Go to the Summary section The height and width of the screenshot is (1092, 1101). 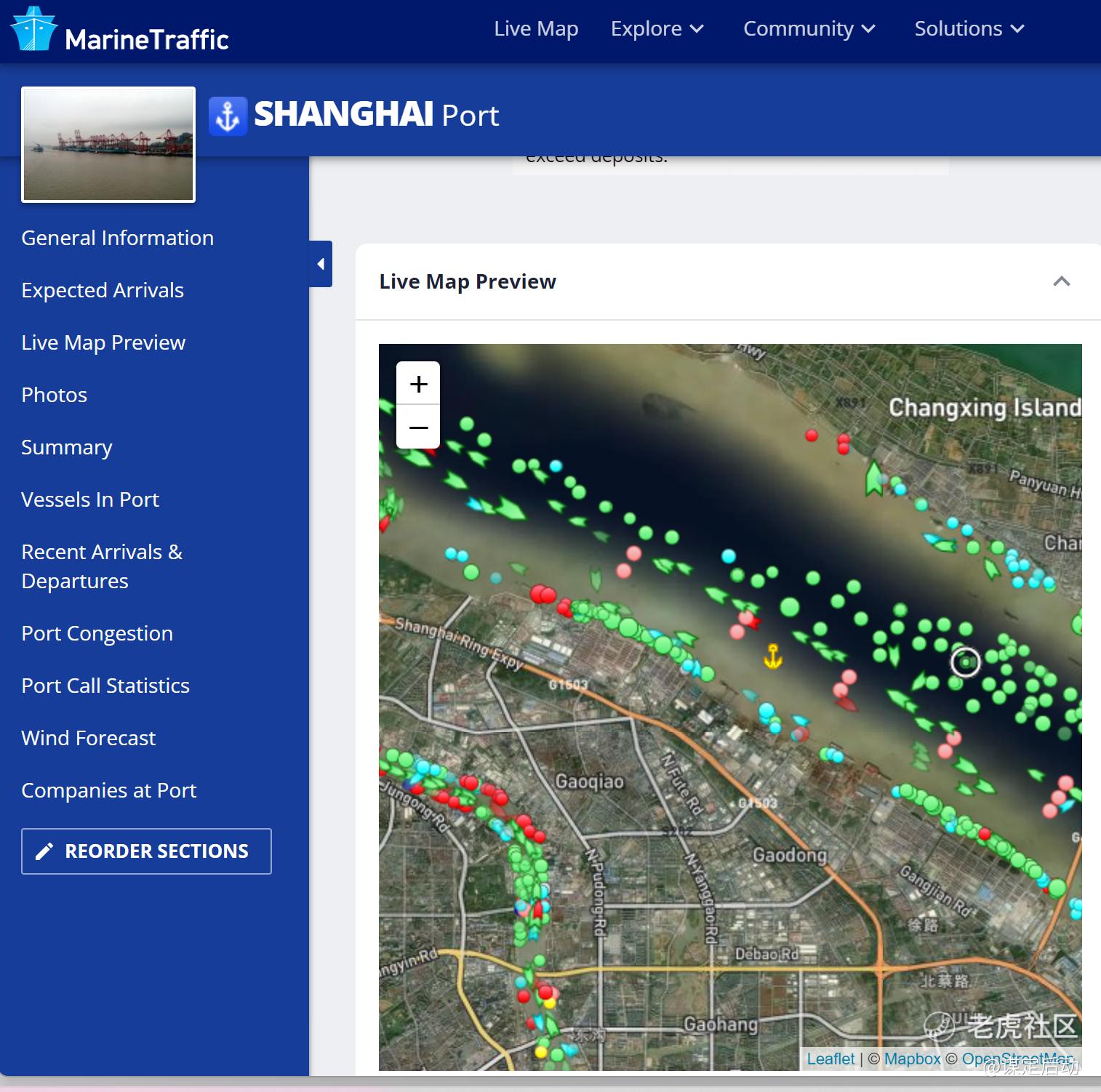click(x=67, y=447)
